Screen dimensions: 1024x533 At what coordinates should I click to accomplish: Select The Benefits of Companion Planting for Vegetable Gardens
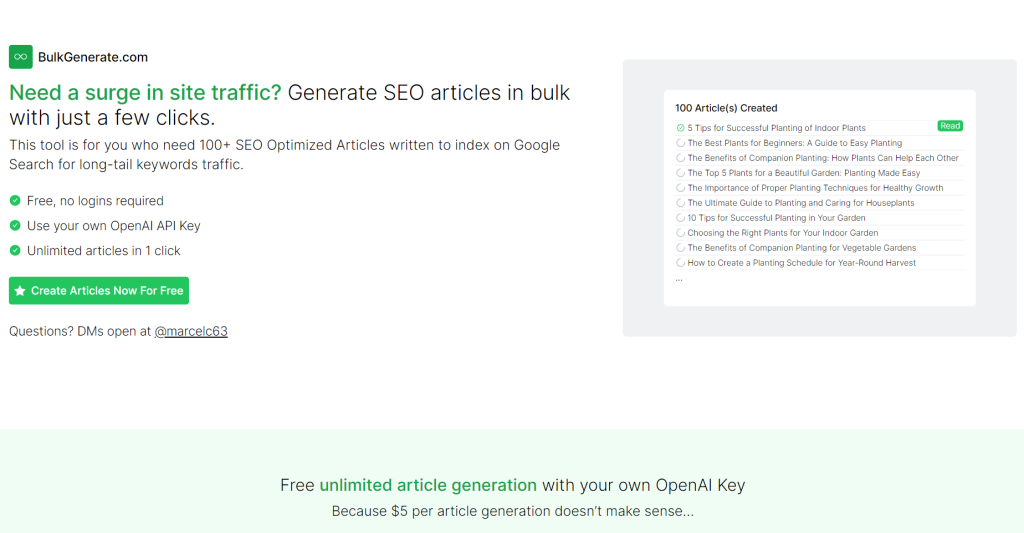801,248
